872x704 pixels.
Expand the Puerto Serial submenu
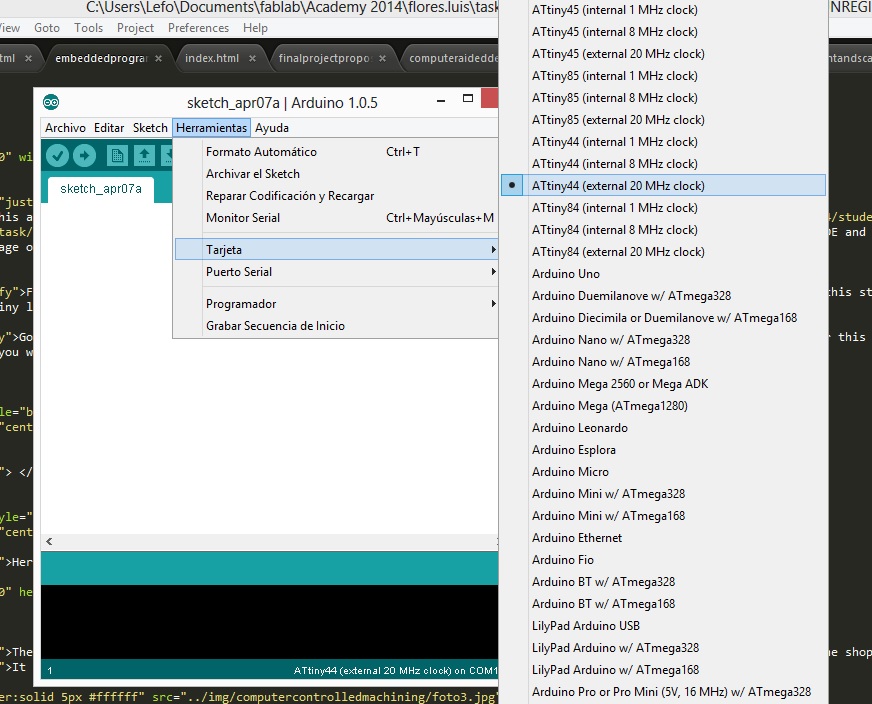tap(336, 272)
